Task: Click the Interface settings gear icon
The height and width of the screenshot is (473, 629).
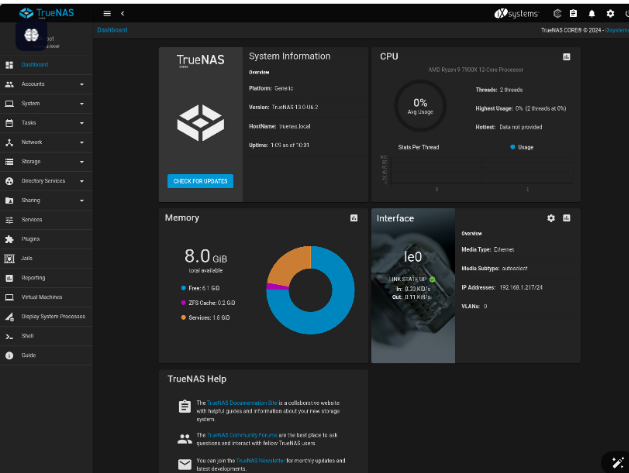Action: [550, 217]
